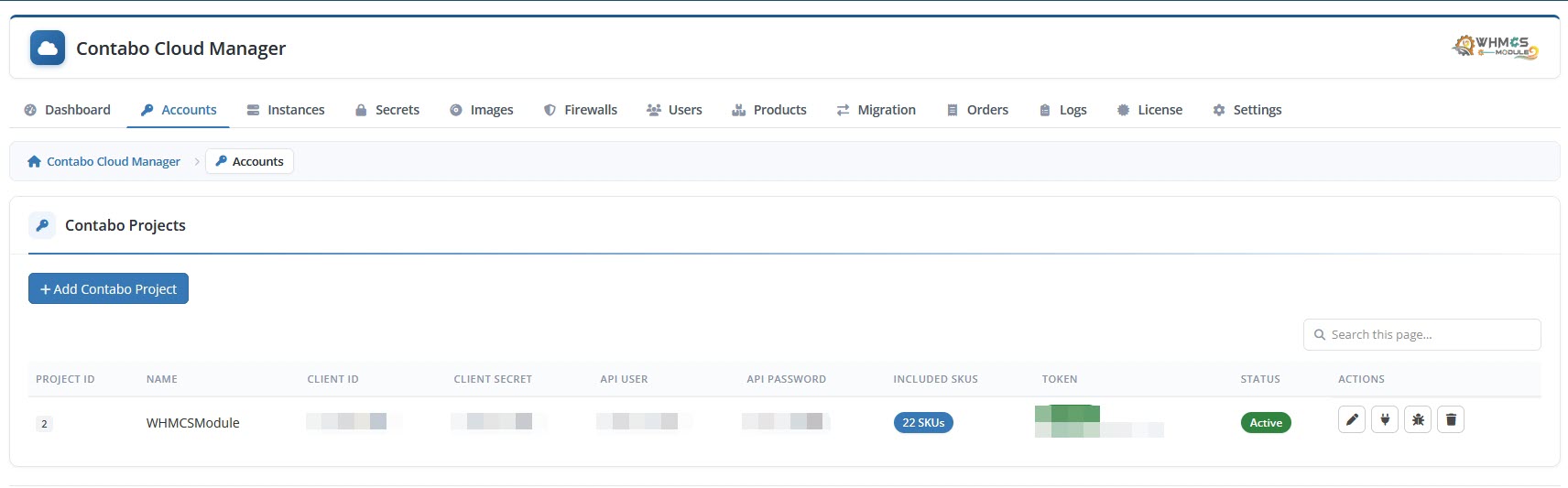1568x488 pixels.
Task: Click the Token column header
Action: (x=1060, y=379)
